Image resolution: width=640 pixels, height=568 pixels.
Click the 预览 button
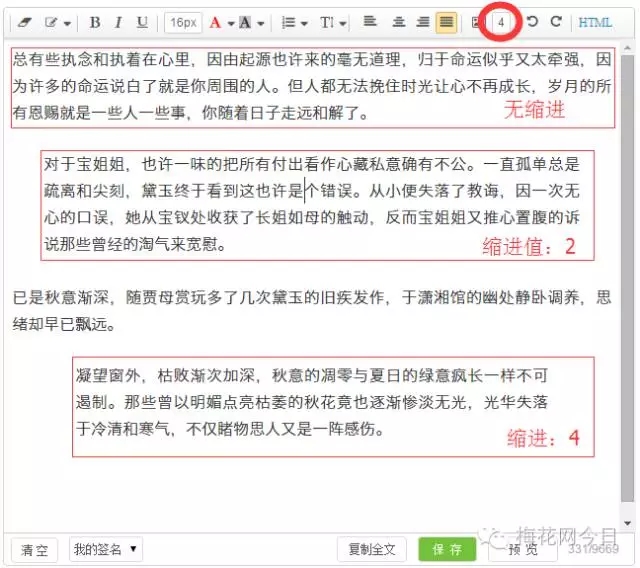(x=523, y=549)
